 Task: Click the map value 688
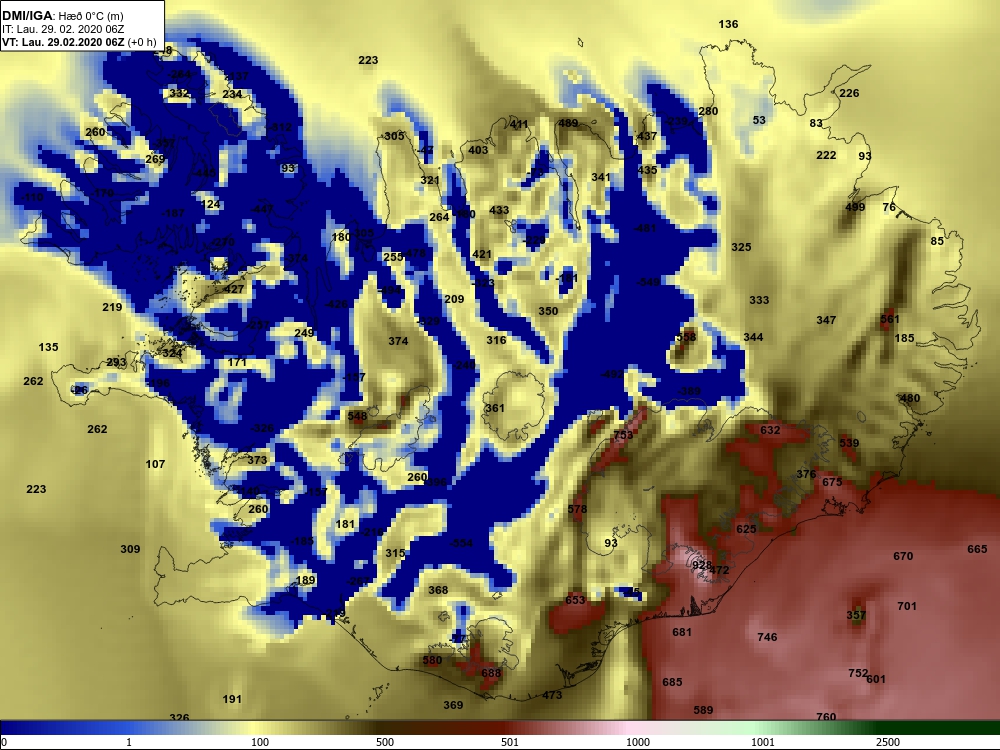(491, 673)
